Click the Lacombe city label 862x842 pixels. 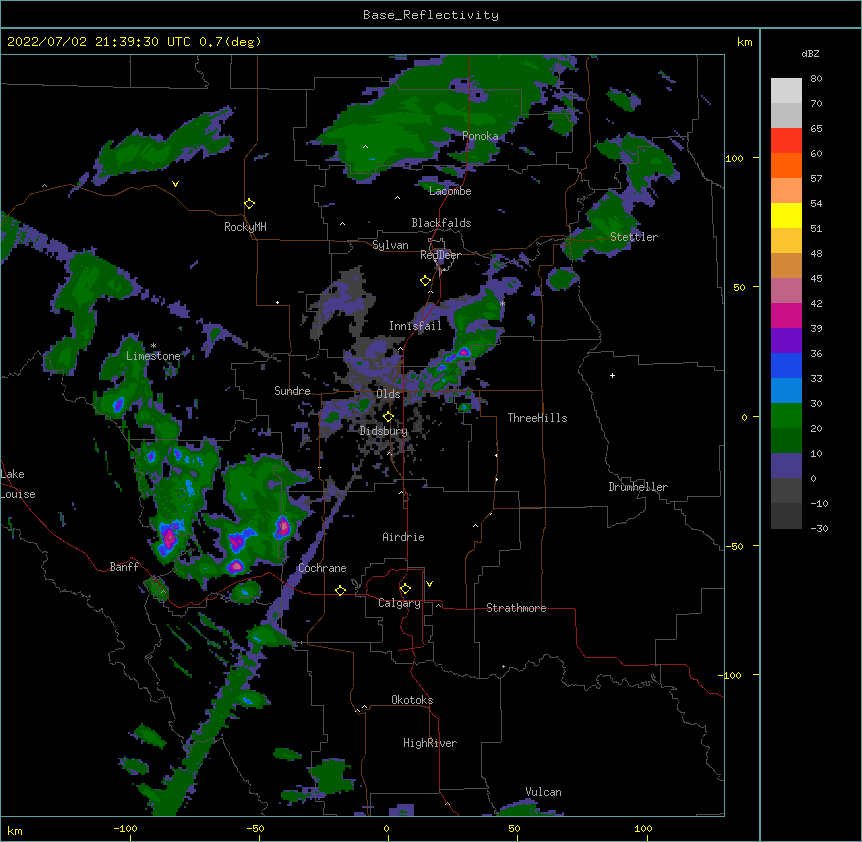click(x=450, y=191)
